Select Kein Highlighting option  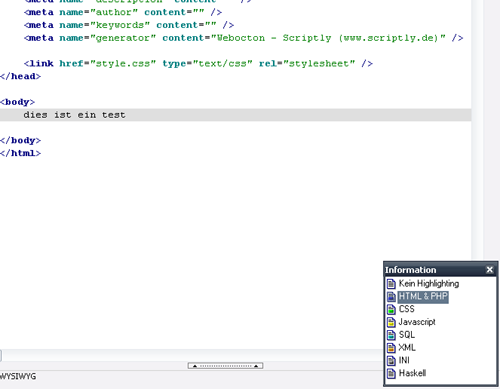tap(429, 283)
